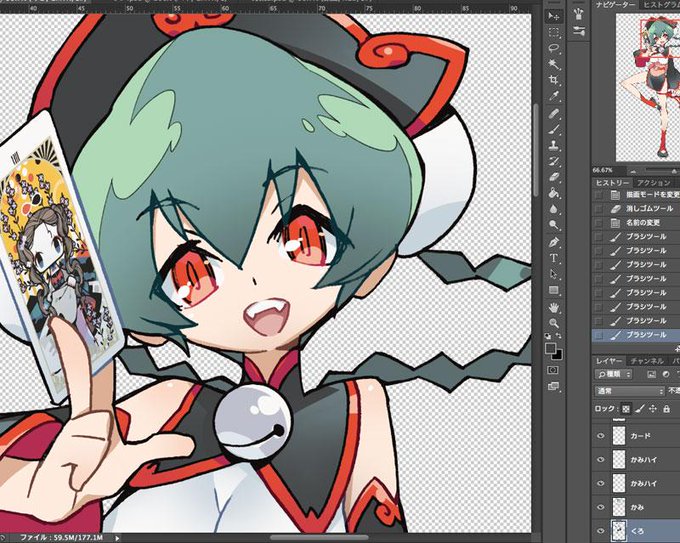Swap foreground and background colors
Image resolution: width=680 pixels, height=543 pixels.
(x=559, y=336)
